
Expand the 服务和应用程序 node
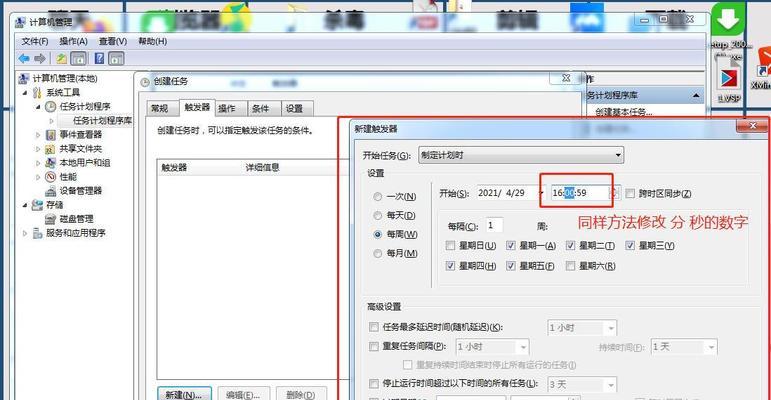point(25,233)
